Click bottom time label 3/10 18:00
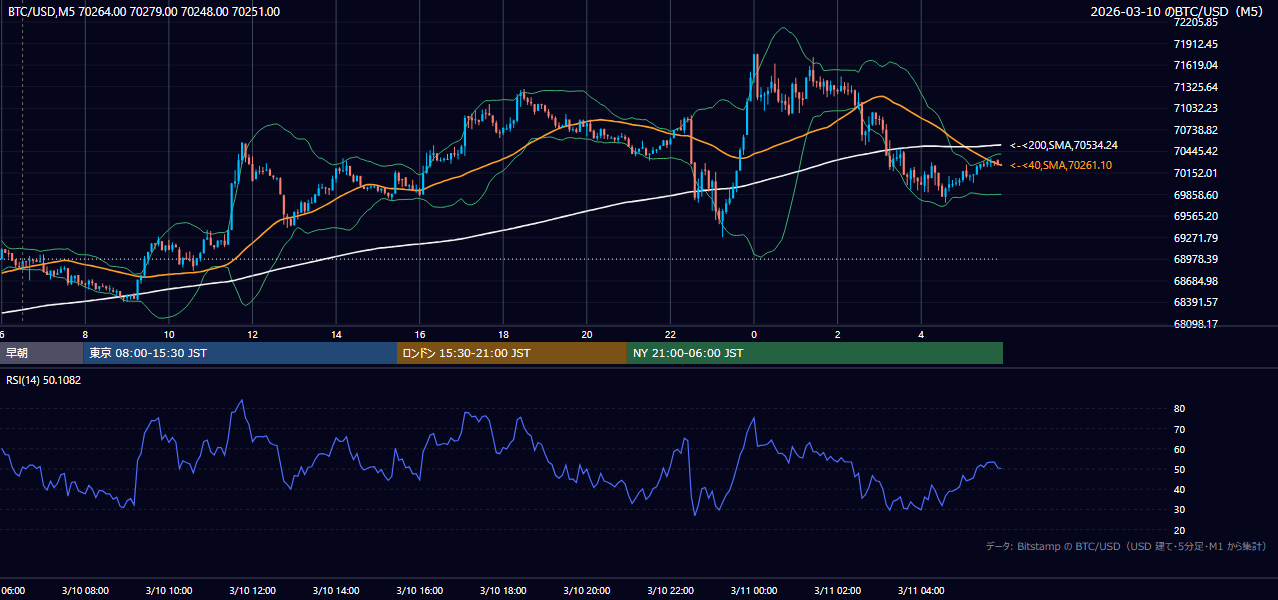The height and width of the screenshot is (600, 1278). pyautogui.click(x=502, y=590)
